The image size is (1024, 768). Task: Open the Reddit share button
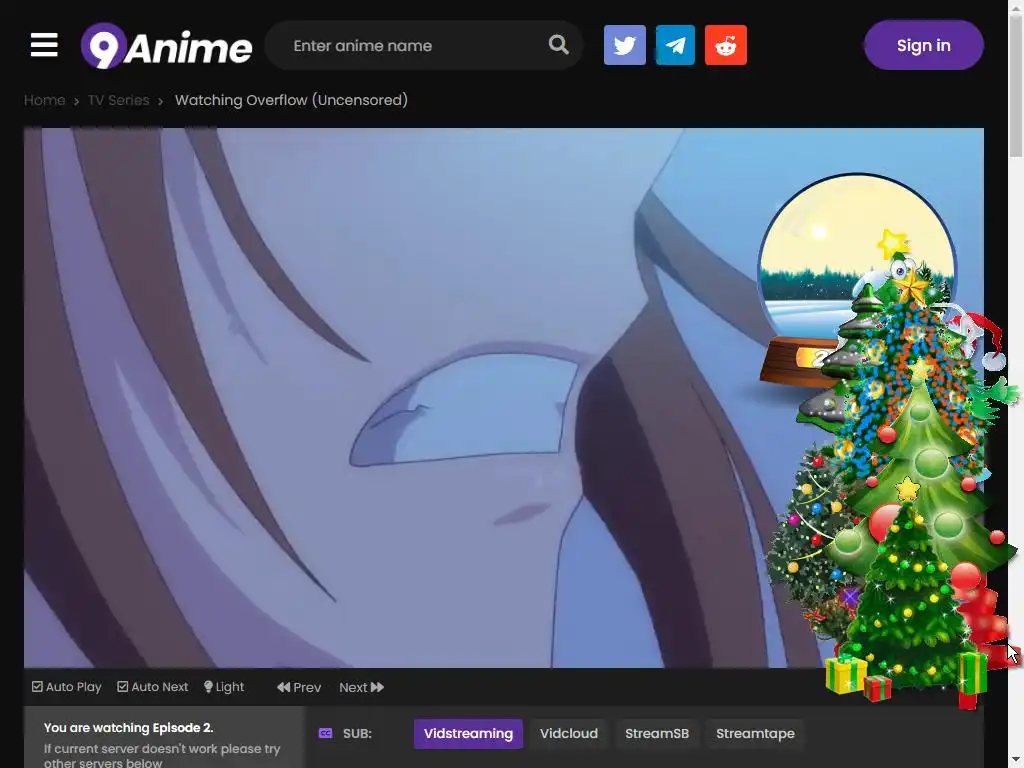726,45
